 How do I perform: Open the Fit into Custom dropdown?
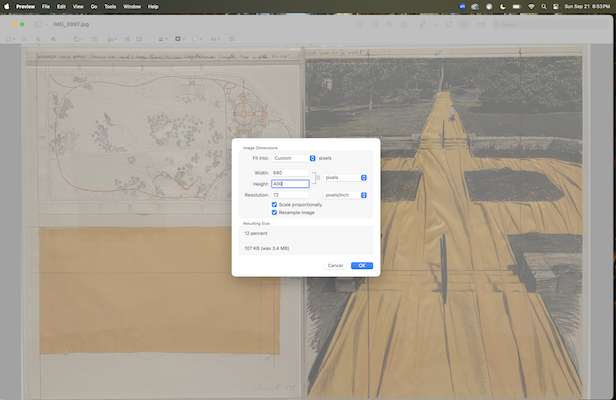pos(295,158)
